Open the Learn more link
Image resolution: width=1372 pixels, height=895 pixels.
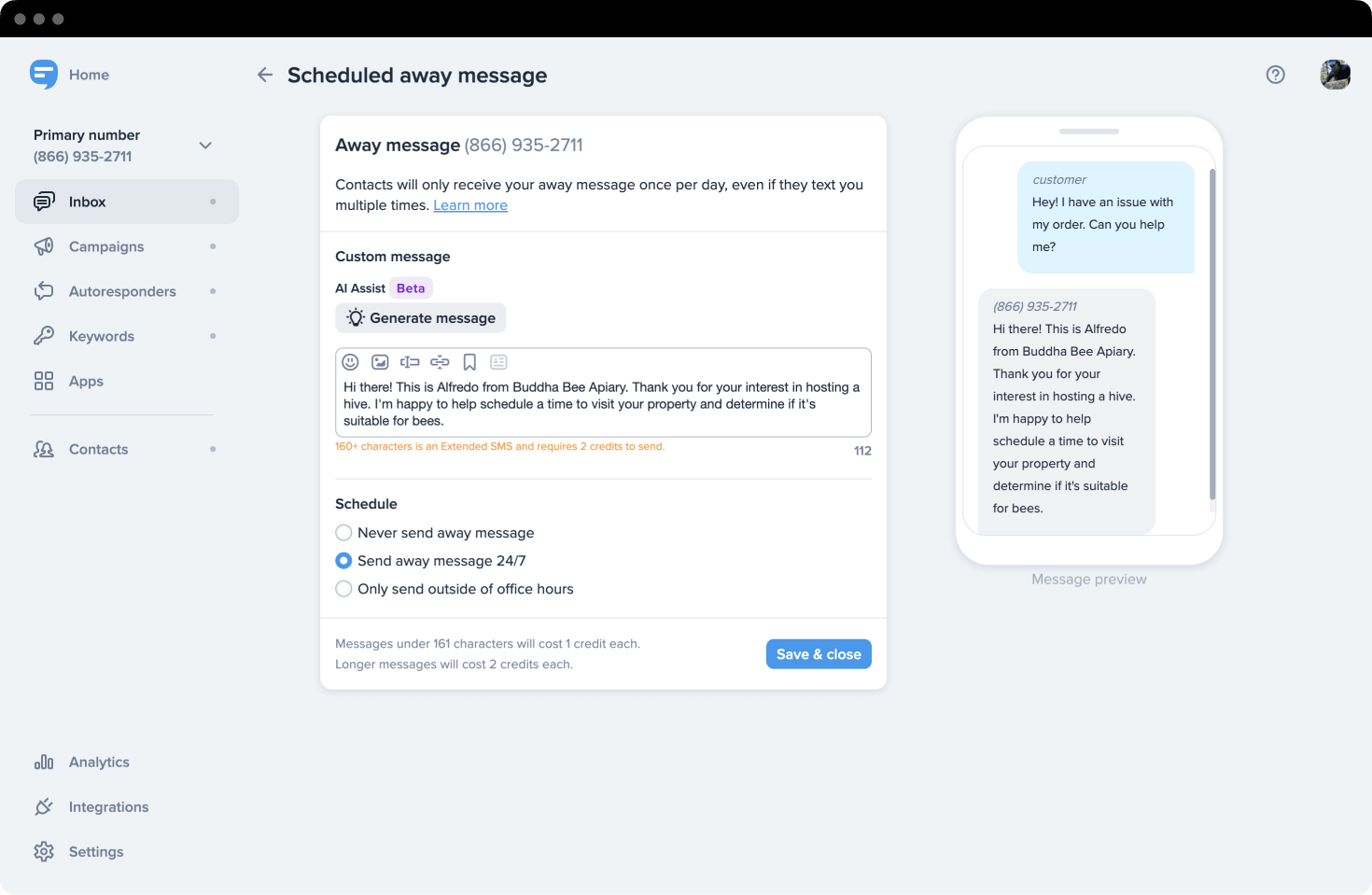click(x=470, y=204)
